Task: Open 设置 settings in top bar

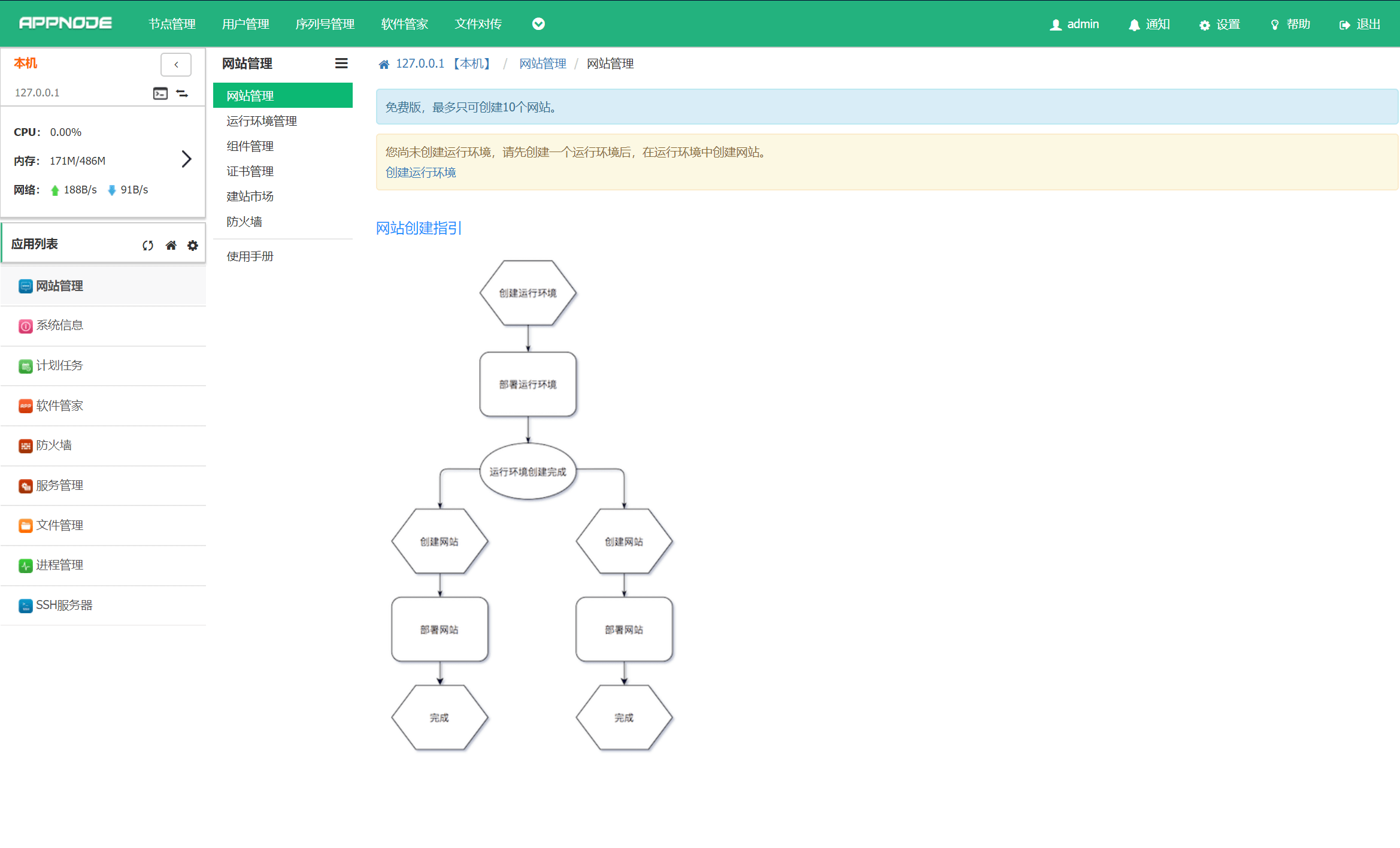Action: tap(1219, 24)
